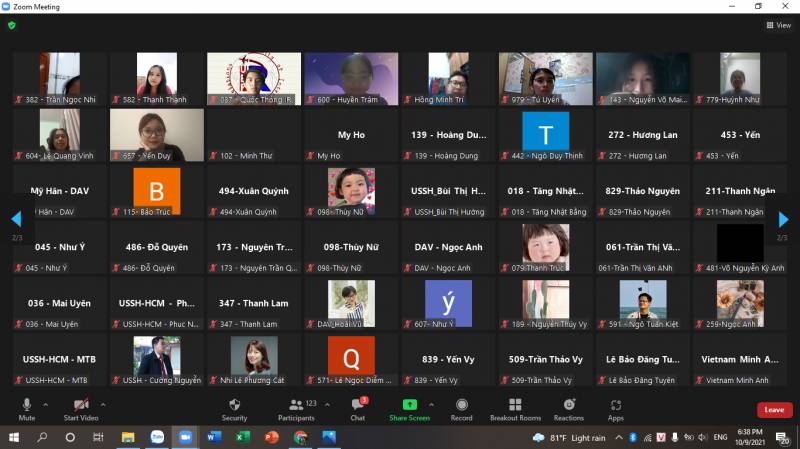The image size is (800, 449).
Task: Open Microsoft Word from the taskbar
Action: pyautogui.click(x=213, y=438)
